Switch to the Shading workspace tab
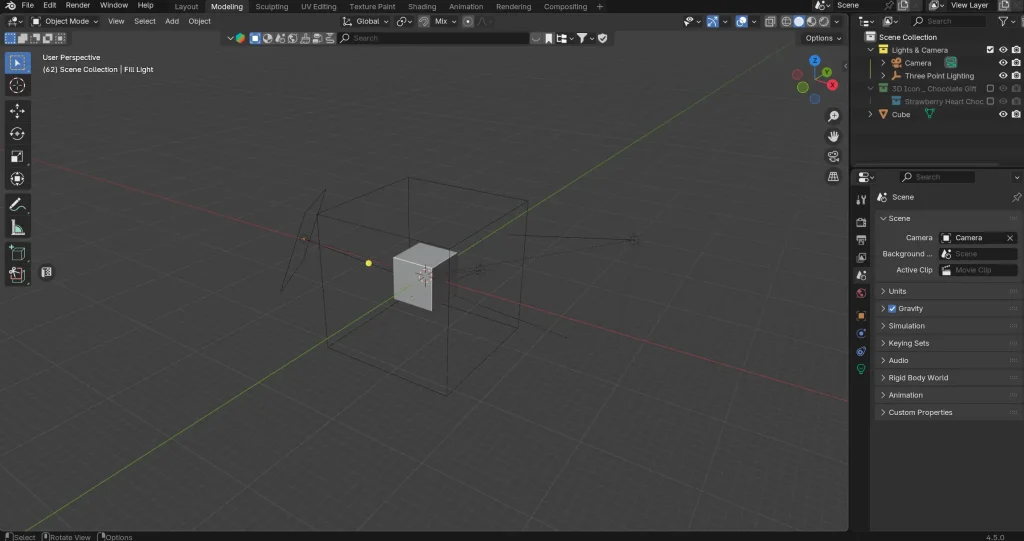Screen dimensions: 1024x541 [422, 7]
